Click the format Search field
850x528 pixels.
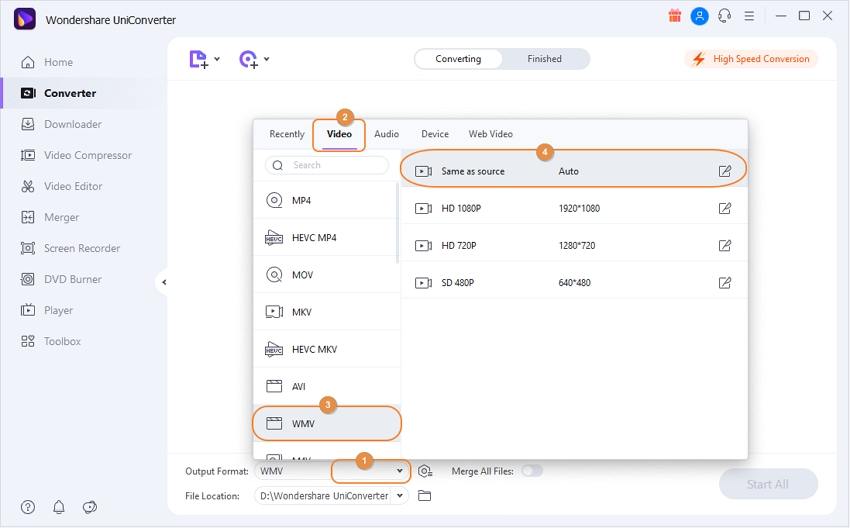327,165
